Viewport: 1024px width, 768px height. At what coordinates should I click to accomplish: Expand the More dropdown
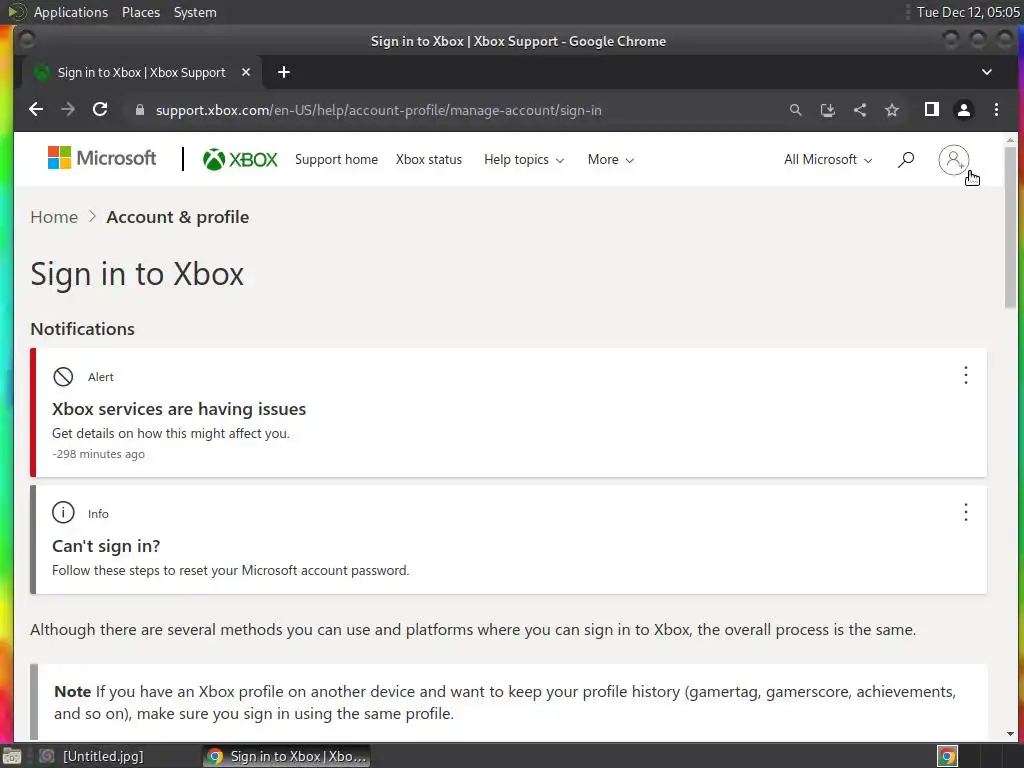tap(611, 160)
